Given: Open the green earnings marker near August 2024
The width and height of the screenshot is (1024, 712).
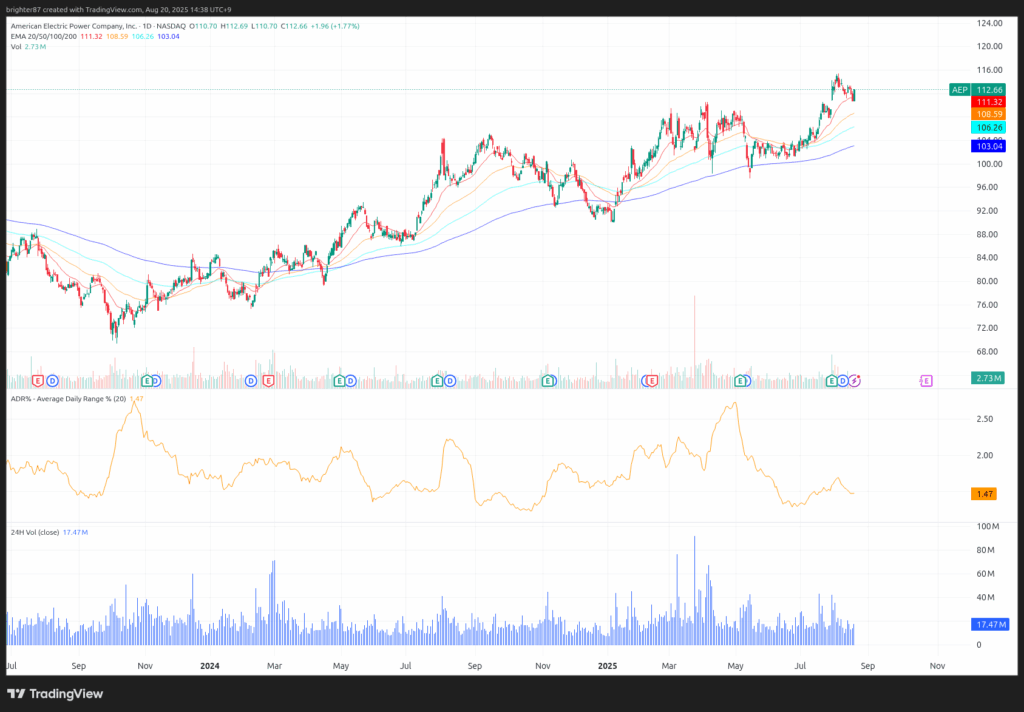Looking at the screenshot, I should [x=438, y=381].
